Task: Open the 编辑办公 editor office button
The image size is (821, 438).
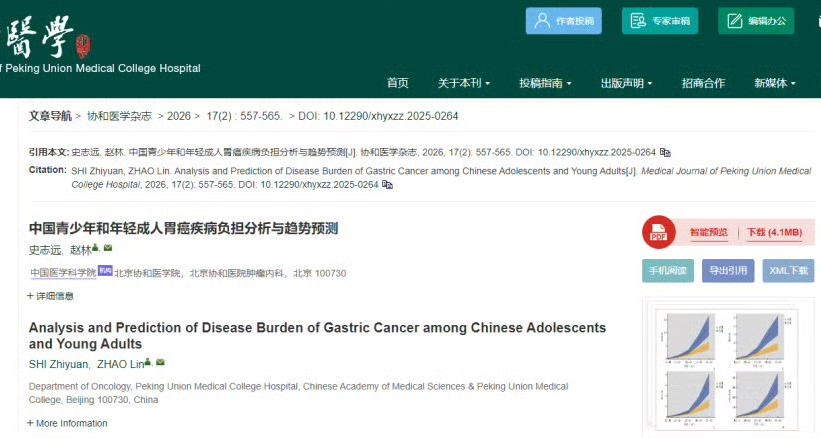Action: [x=756, y=21]
